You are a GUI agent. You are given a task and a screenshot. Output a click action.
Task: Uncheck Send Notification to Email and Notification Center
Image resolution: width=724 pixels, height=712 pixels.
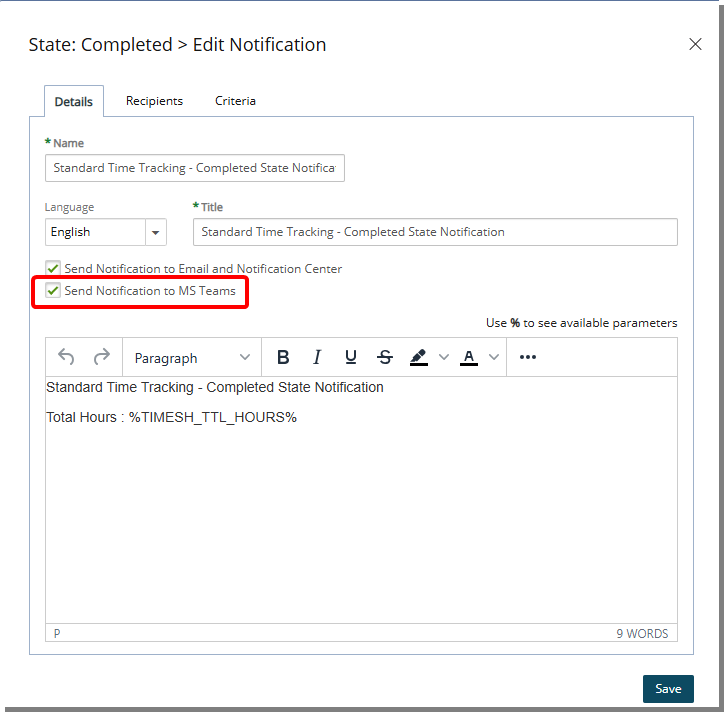[53, 268]
